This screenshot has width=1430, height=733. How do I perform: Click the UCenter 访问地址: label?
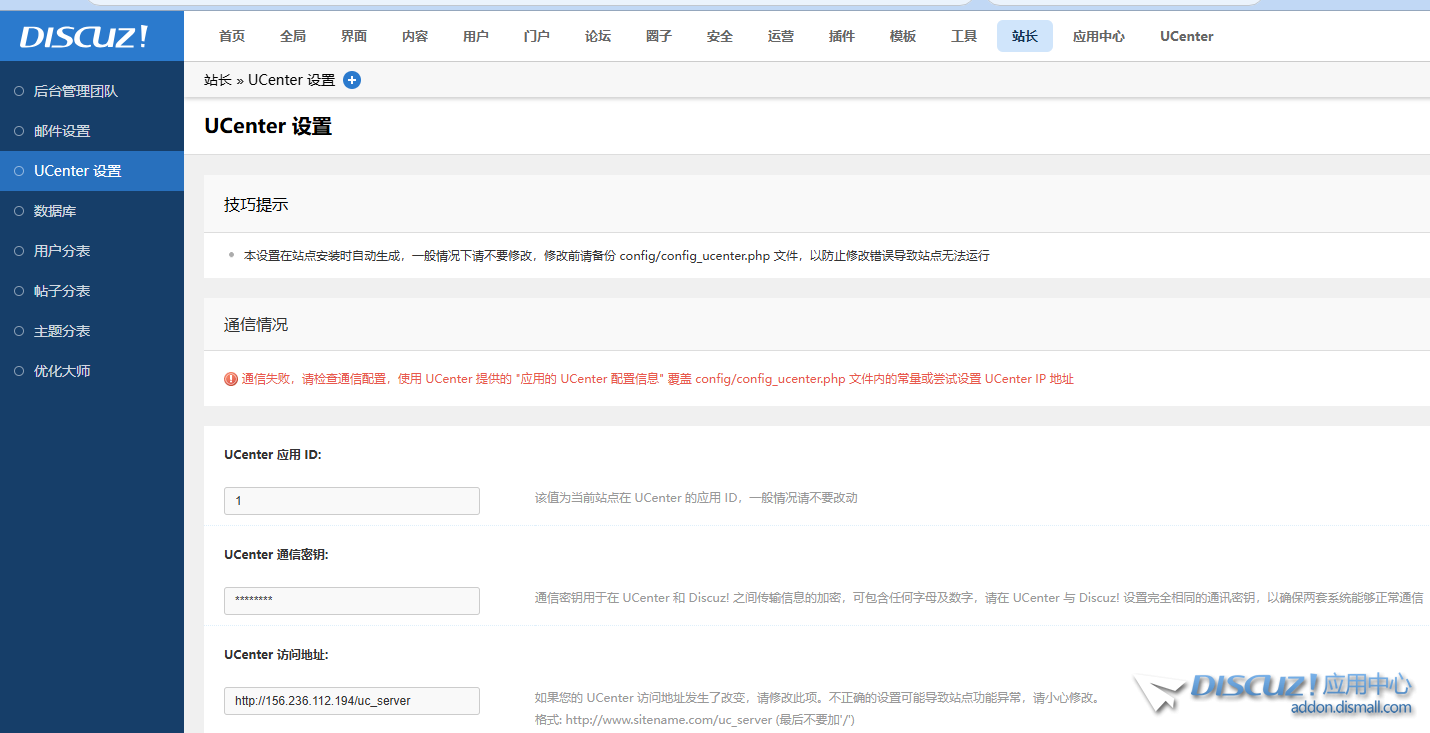pyautogui.click(x=276, y=654)
